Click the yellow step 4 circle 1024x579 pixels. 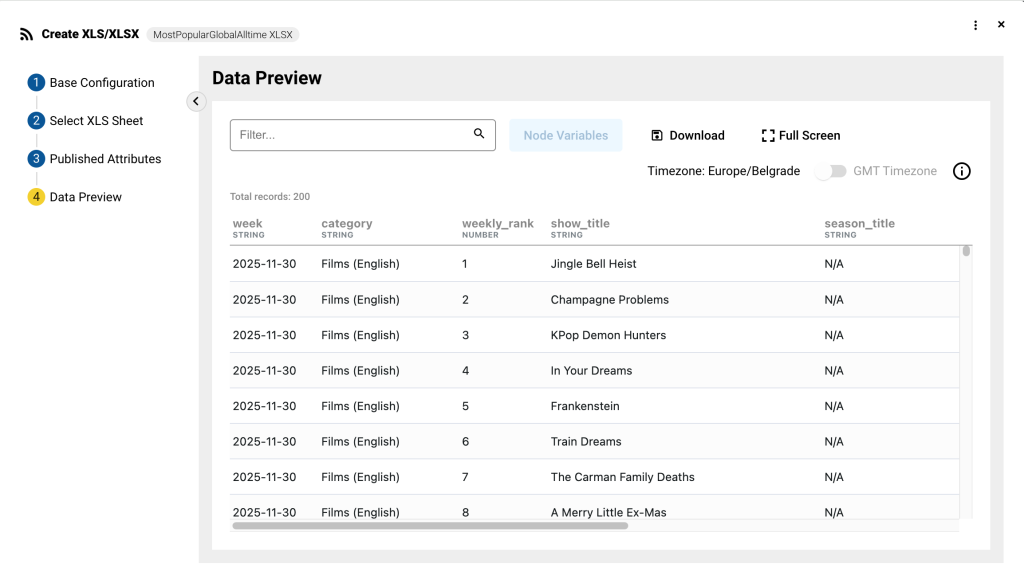point(36,197)
